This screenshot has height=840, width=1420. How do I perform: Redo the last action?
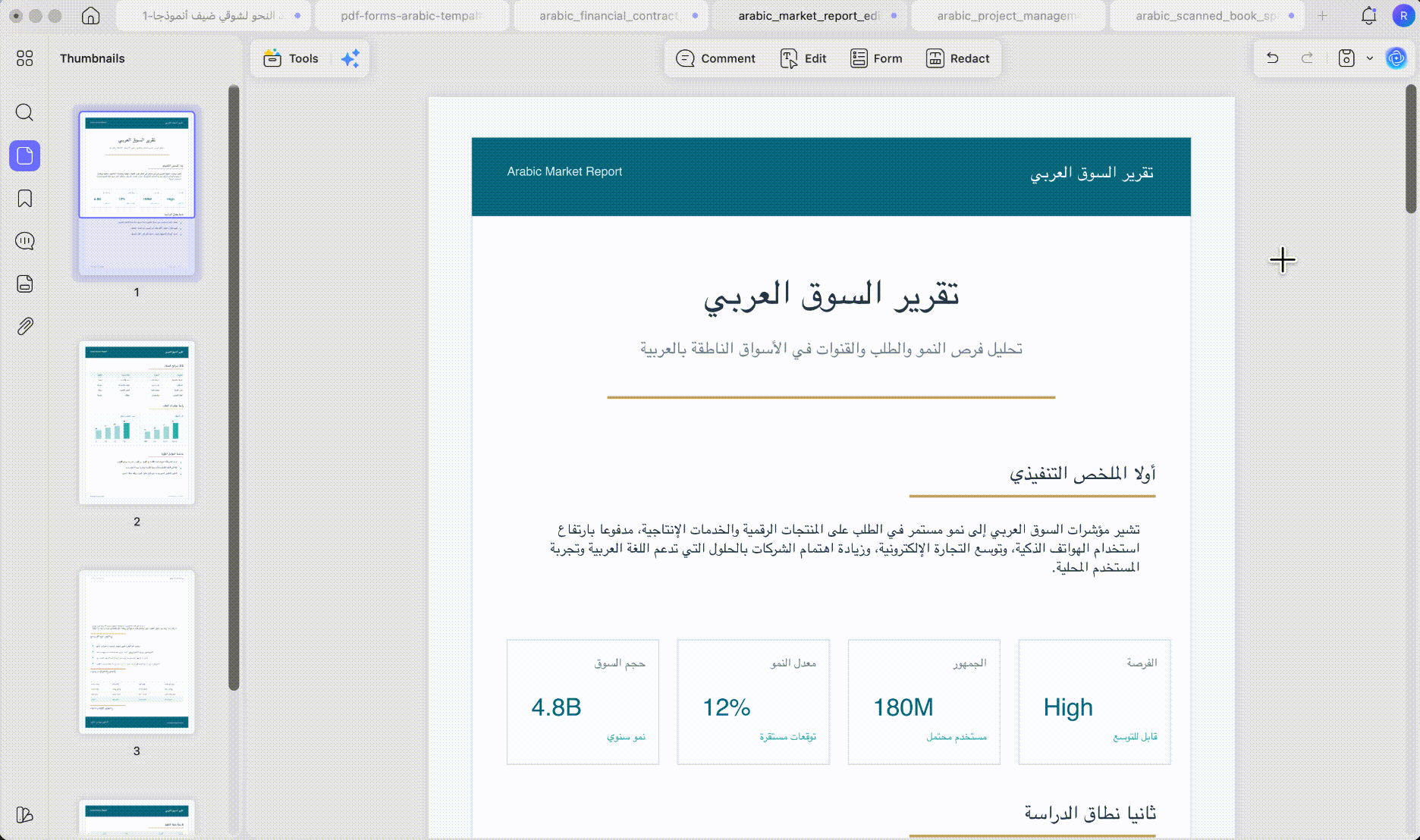pyautogui.click(x=1307, y=58)
